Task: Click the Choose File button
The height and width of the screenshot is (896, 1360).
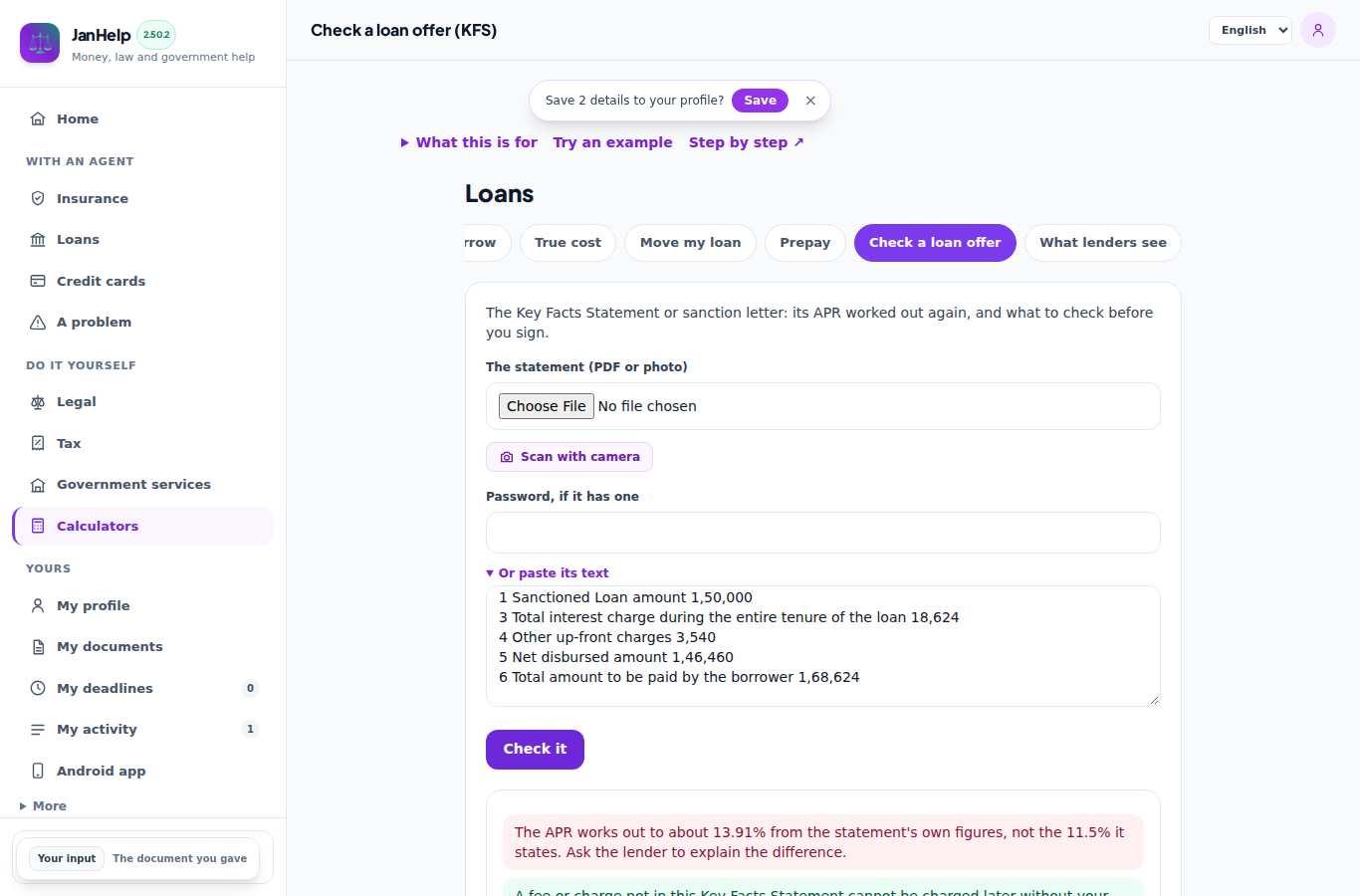Action: pos(547,406)
